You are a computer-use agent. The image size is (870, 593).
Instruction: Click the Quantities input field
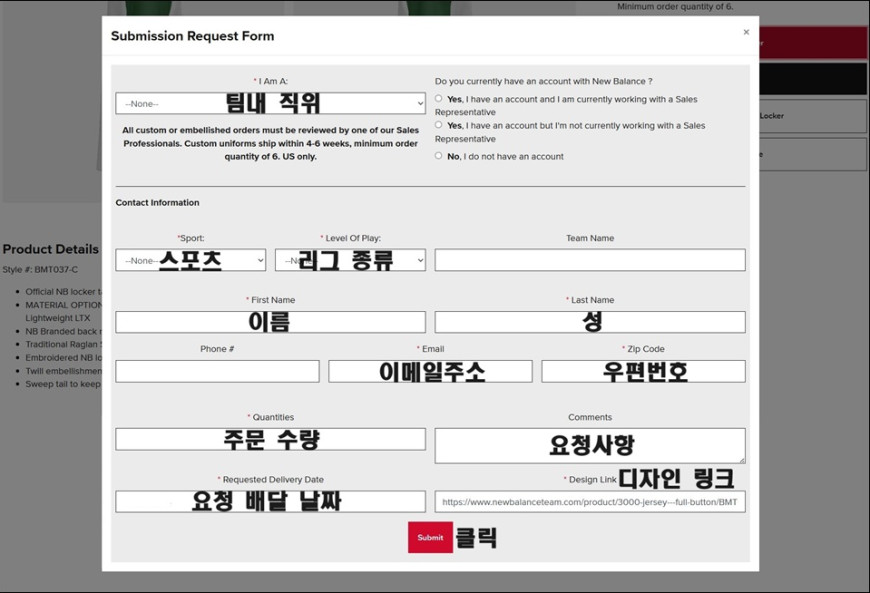(x=271, y=439)
